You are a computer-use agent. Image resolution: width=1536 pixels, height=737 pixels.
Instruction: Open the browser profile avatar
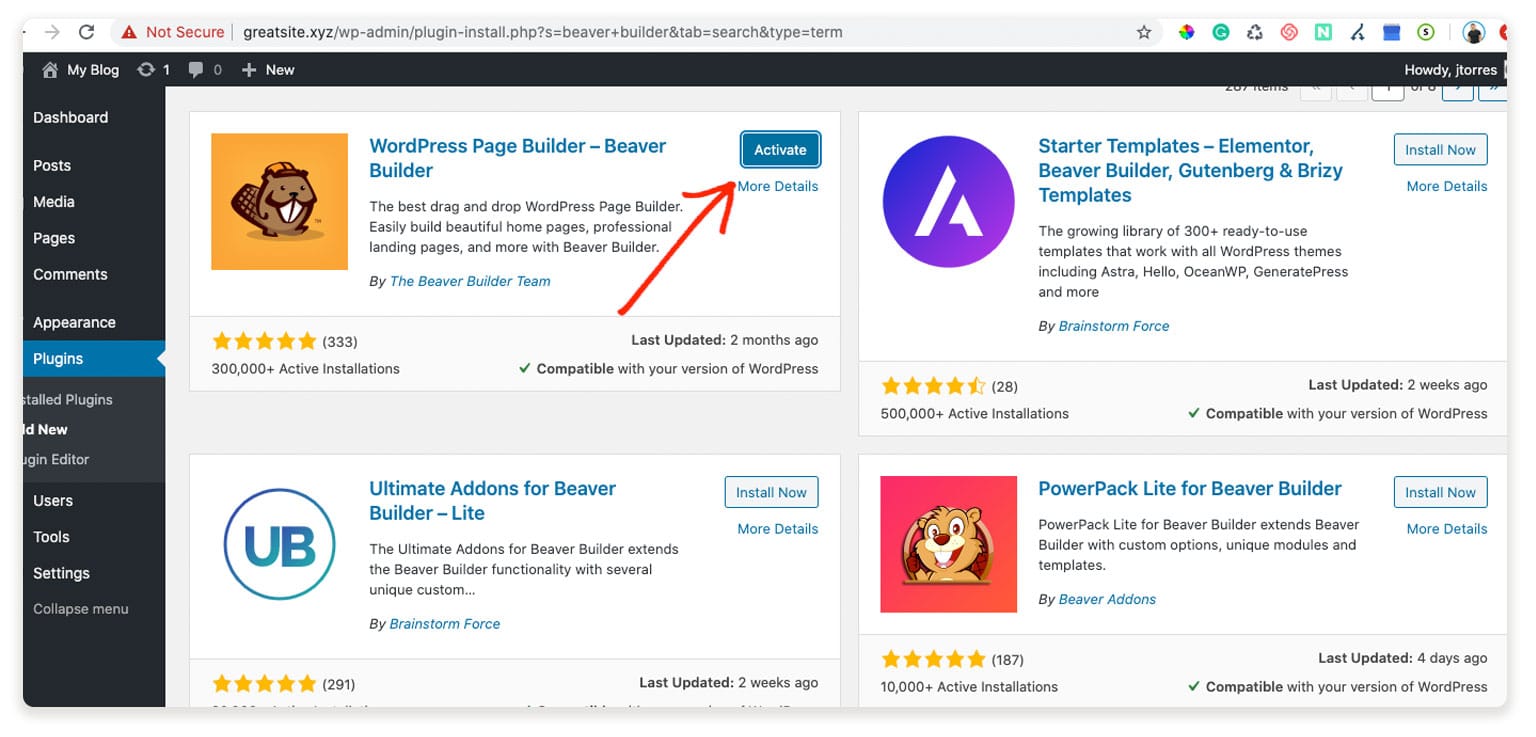pos(1474,32)
